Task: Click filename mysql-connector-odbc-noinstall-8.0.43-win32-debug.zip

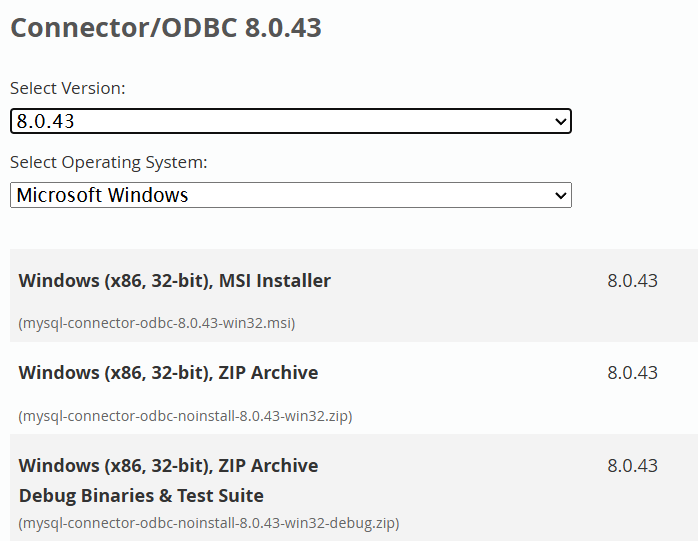Action: [x=209, y=523]
